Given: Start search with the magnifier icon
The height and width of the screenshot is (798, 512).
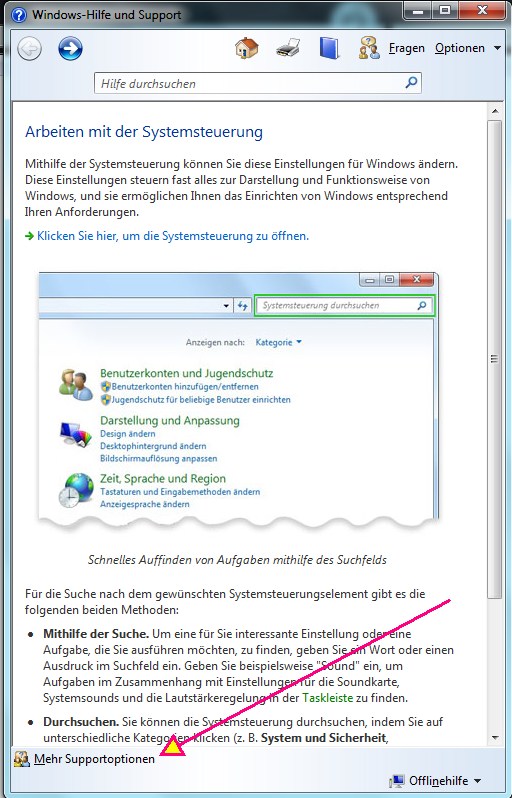Looking at the screenshot, I should click(412, 82).
